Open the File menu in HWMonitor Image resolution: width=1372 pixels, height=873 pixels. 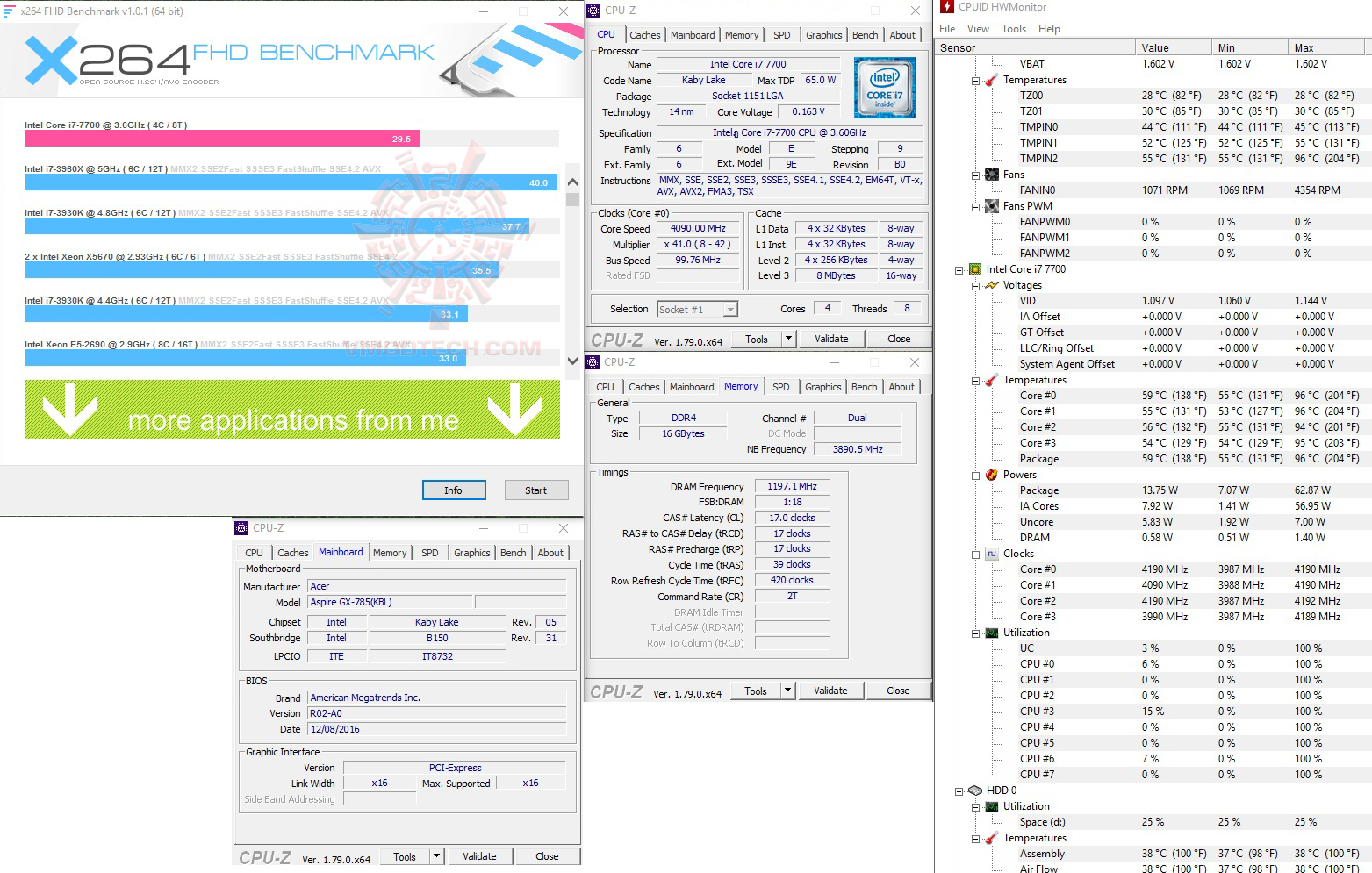point(947,29)
